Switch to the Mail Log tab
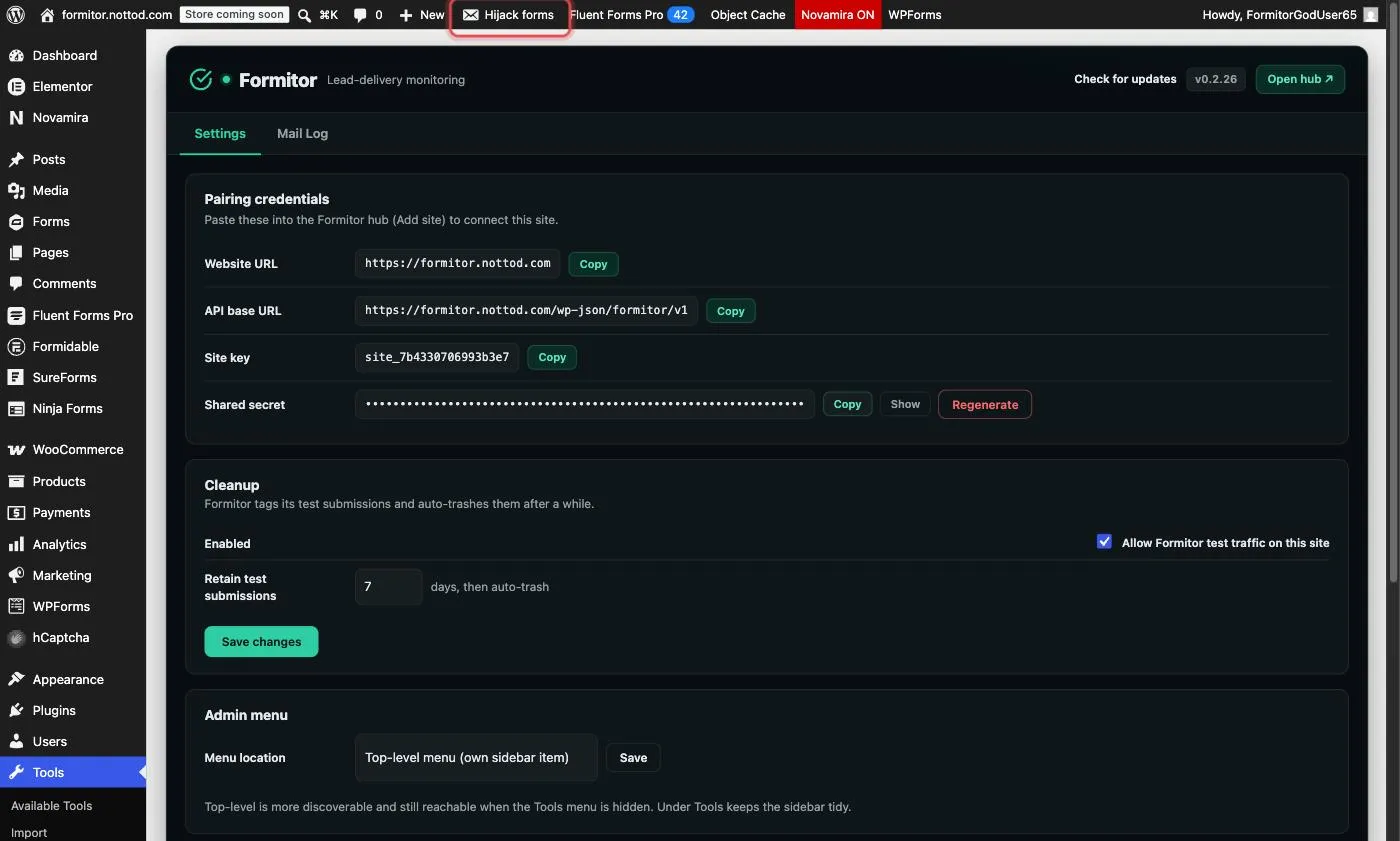The width and height of the screenshot is (1400, 841). [x=302, y=133]
